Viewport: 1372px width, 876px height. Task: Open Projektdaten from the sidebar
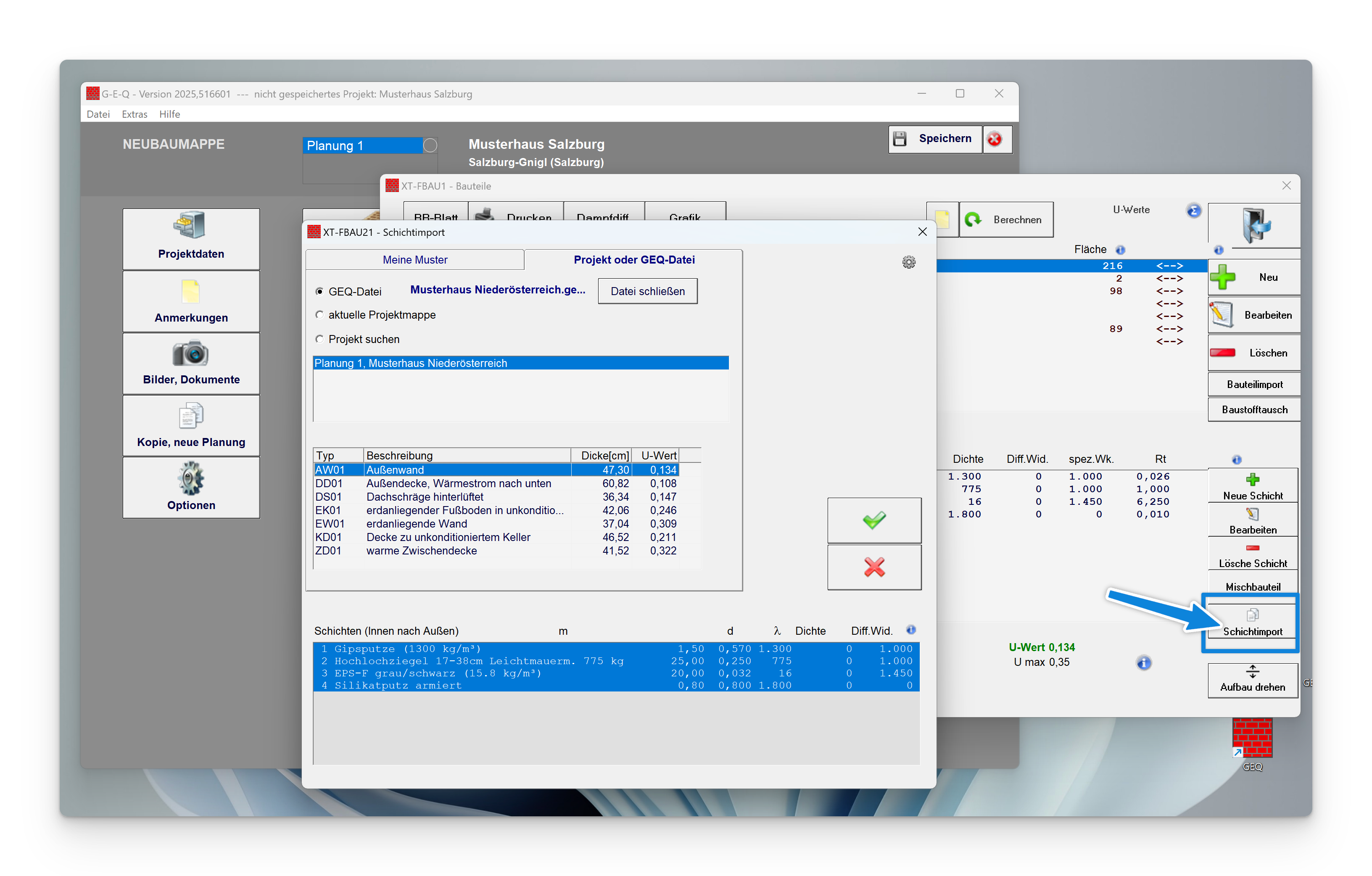191,239
